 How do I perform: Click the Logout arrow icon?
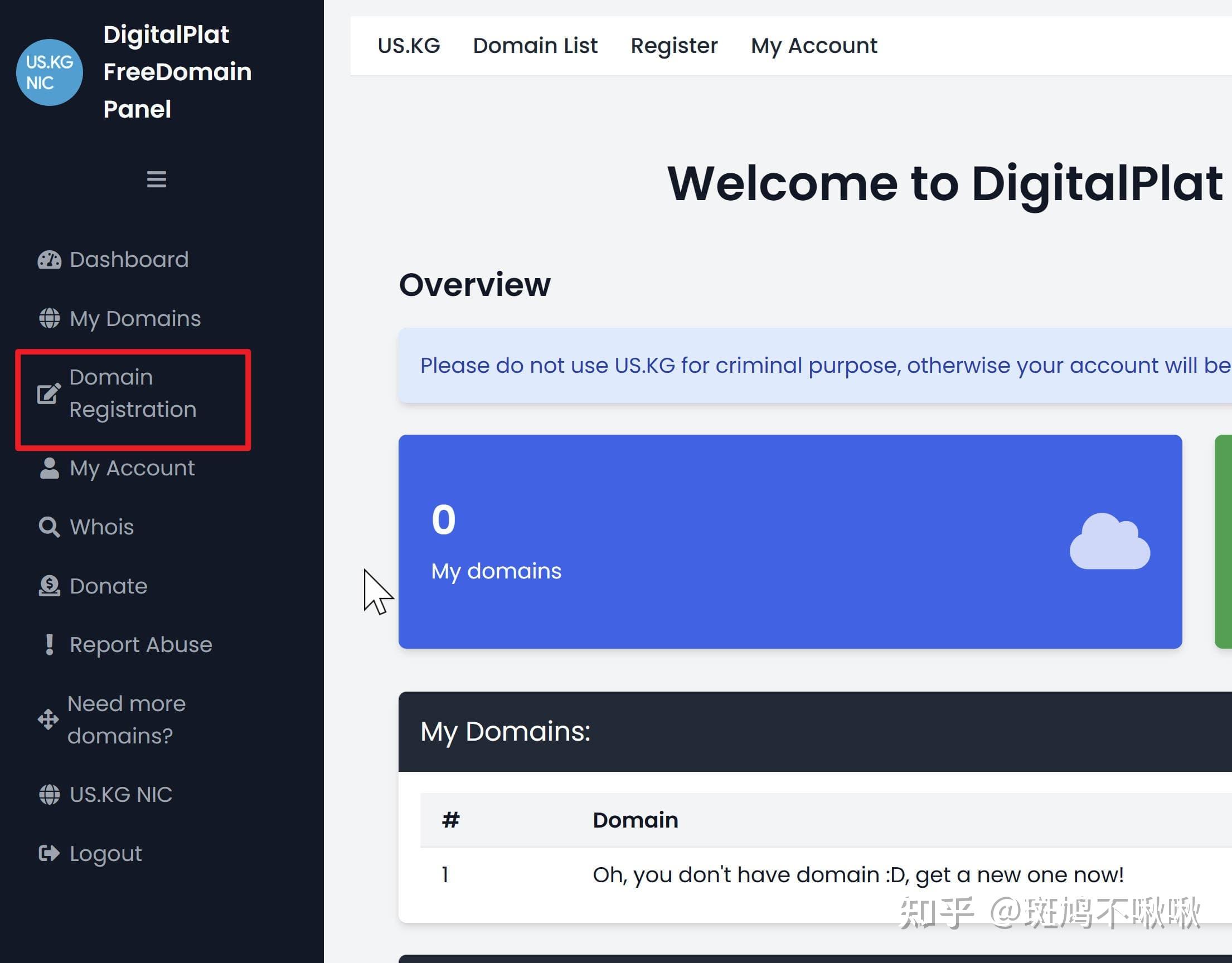(x=49, y=854)
